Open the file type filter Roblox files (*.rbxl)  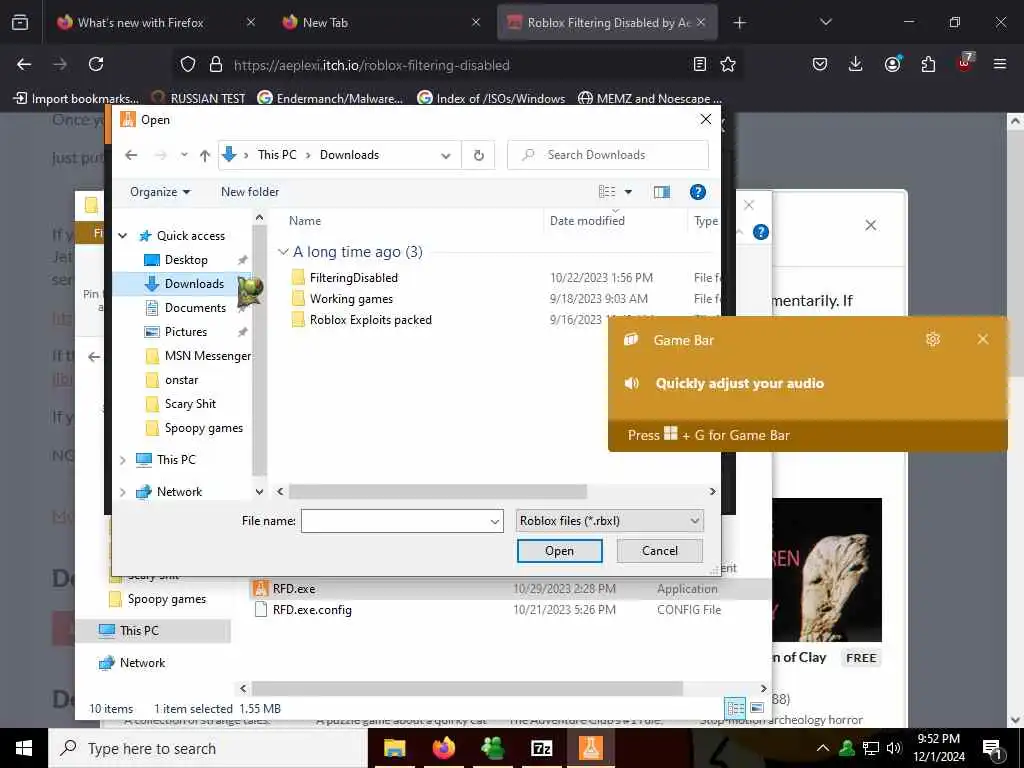click(x=609, y=520)
